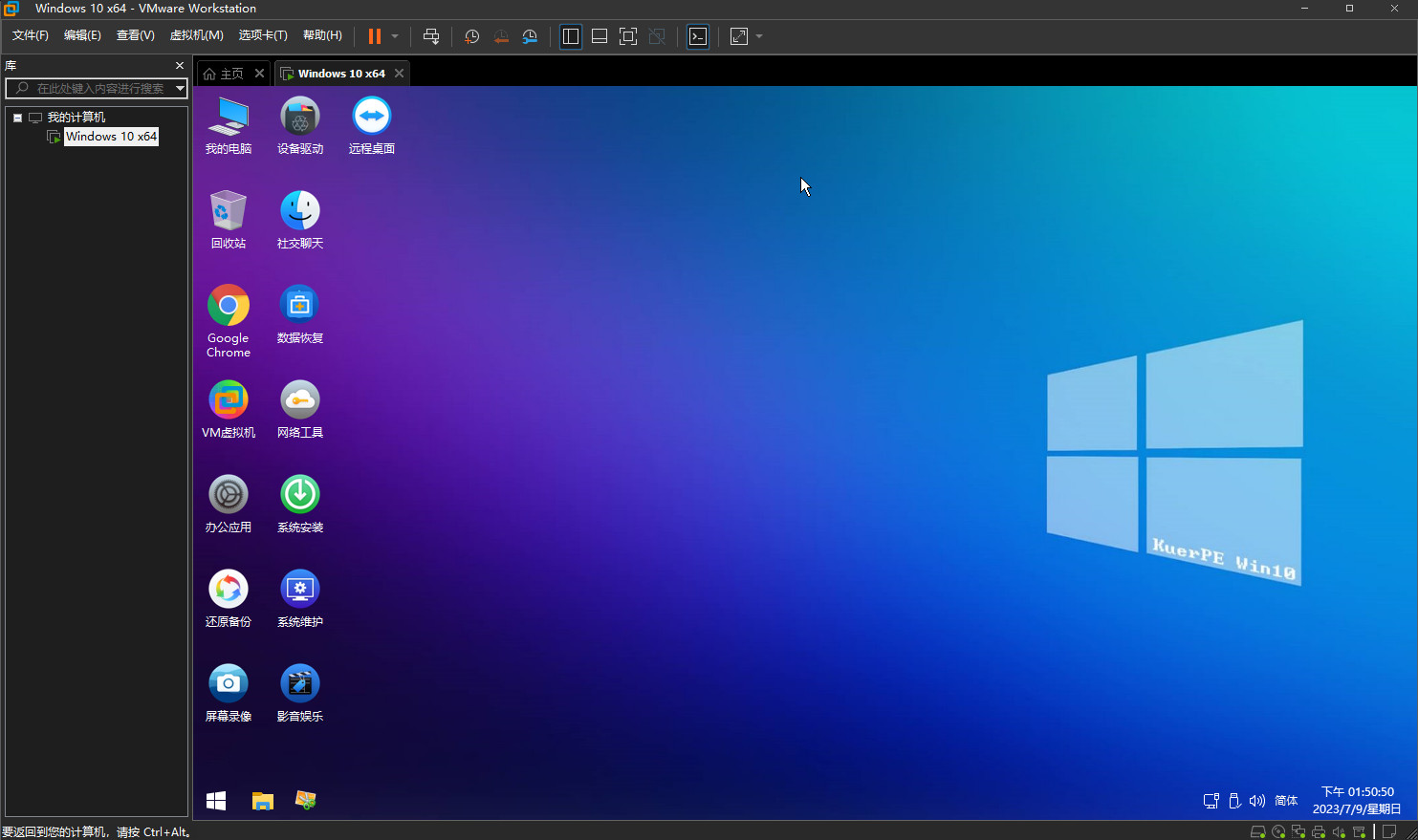Open 屏幕录像 desktop icon
The image size is (1418, 840).
(229, 693)
